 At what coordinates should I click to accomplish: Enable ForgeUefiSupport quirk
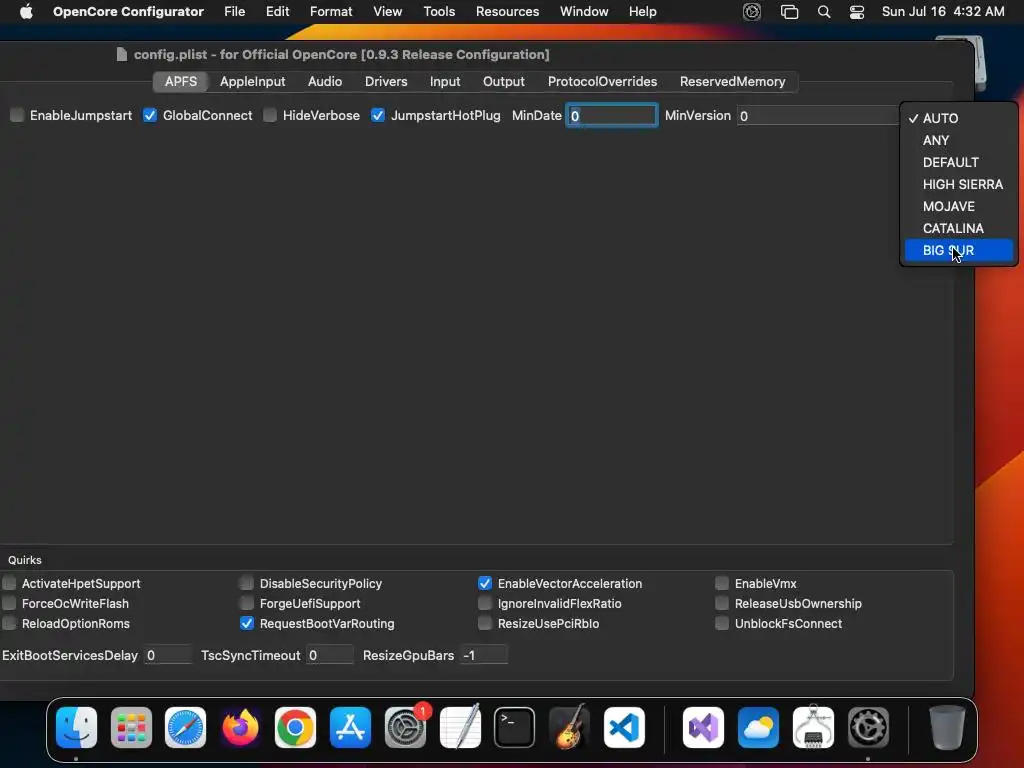[x=246, y=603]
